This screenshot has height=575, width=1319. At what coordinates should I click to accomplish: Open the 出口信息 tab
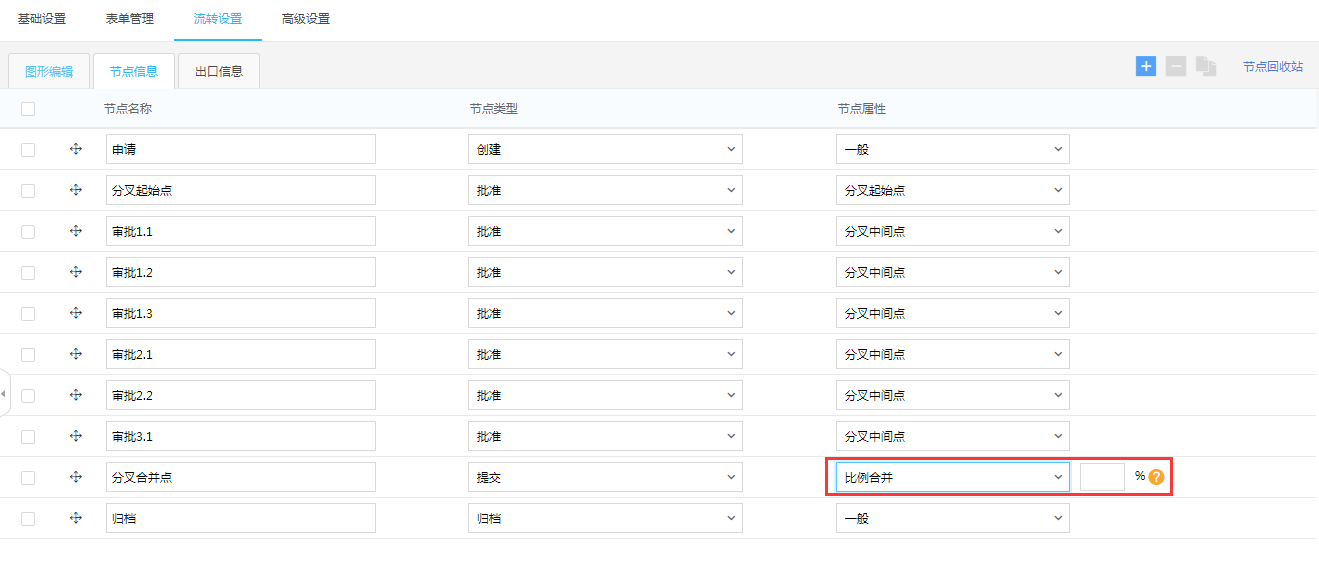[x=218, y=71]
